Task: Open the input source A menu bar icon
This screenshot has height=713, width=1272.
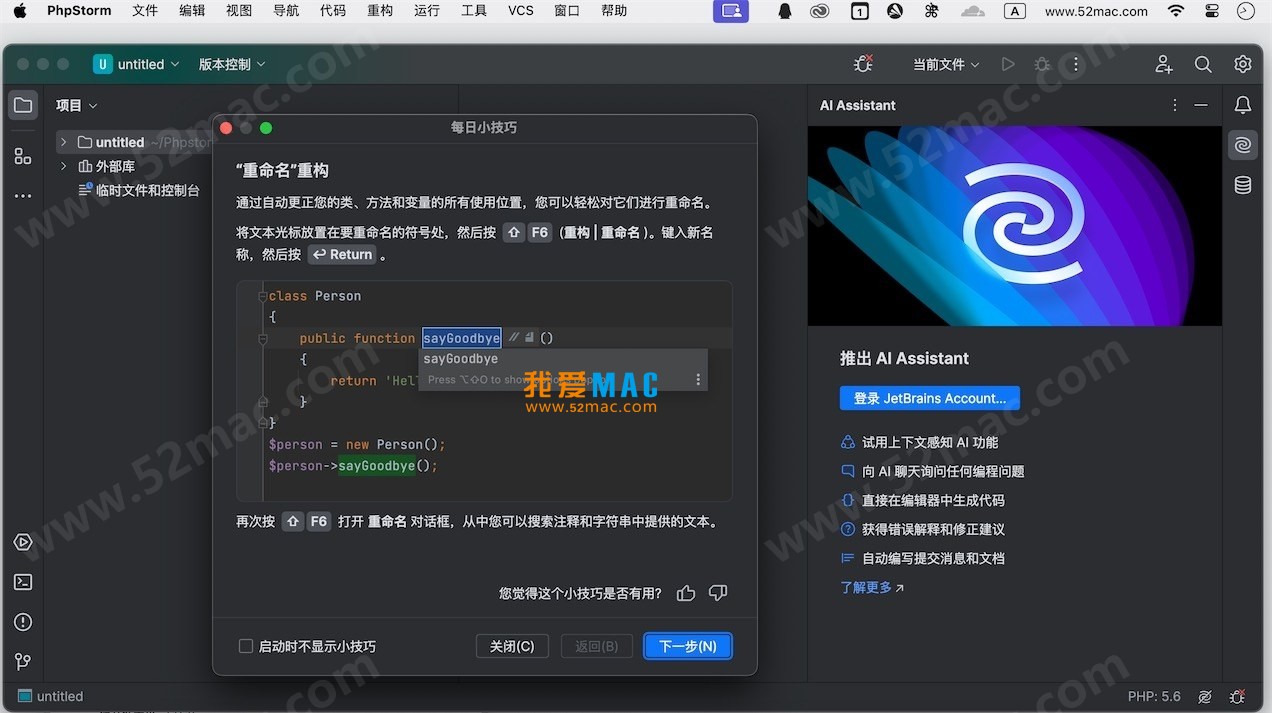Action: [x=1015, y=11]
